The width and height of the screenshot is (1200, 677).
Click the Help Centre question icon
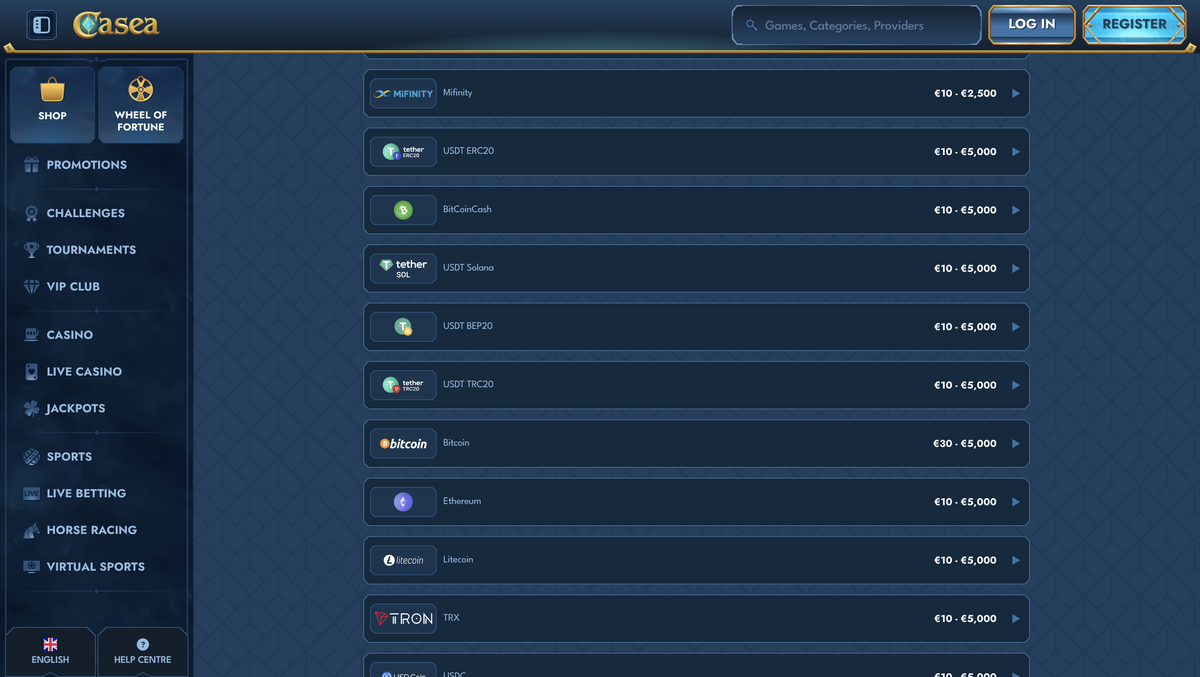[142, 645]
